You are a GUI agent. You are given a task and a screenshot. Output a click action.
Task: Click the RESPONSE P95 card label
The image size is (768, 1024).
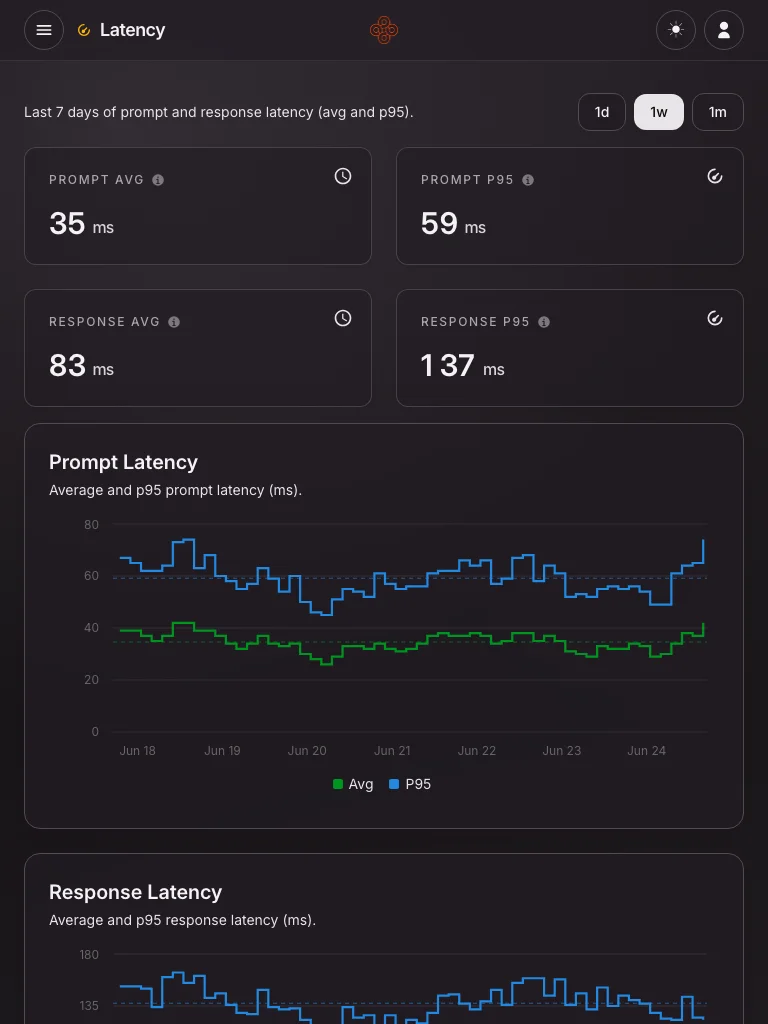(x=475, y=322)
